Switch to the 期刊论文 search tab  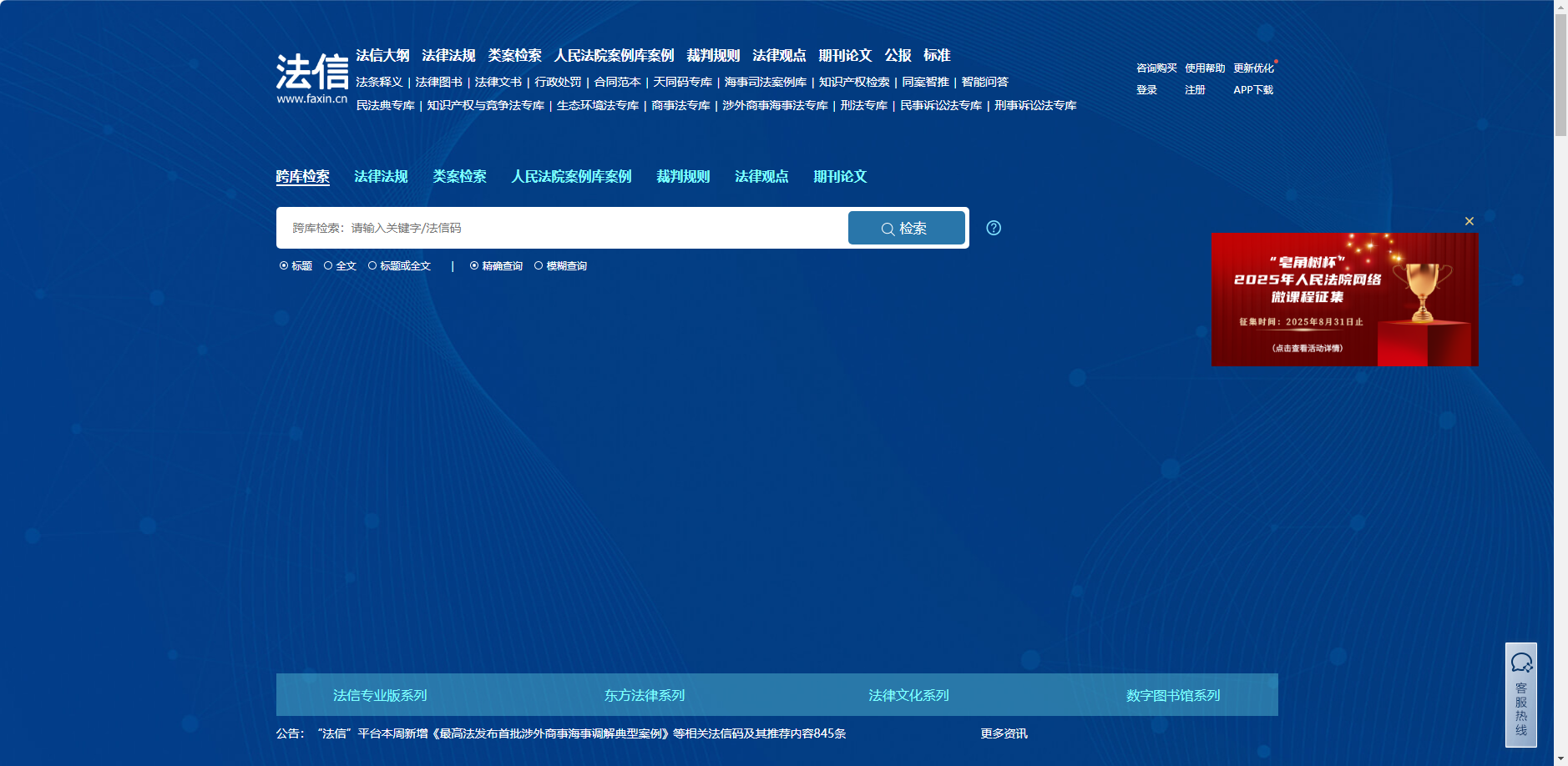[x=840, y=177]
